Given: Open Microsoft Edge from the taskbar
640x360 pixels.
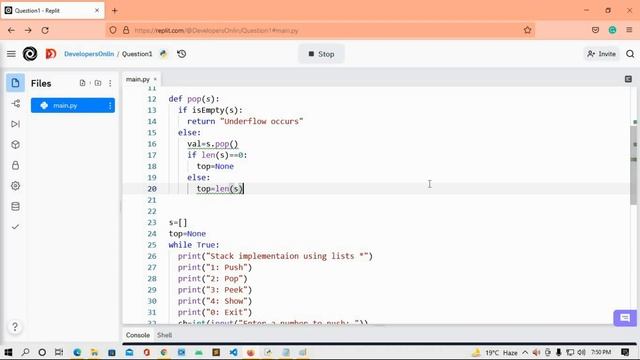Looking at the screenshot, I should (x=77, y=352).
